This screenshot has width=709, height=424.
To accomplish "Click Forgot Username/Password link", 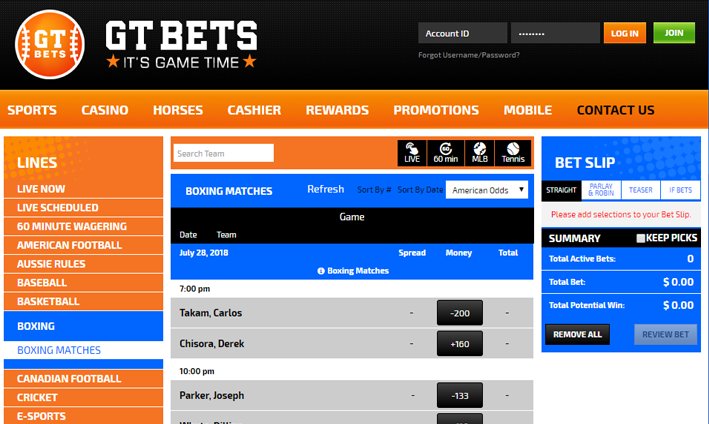I will [x=468, y=55].
